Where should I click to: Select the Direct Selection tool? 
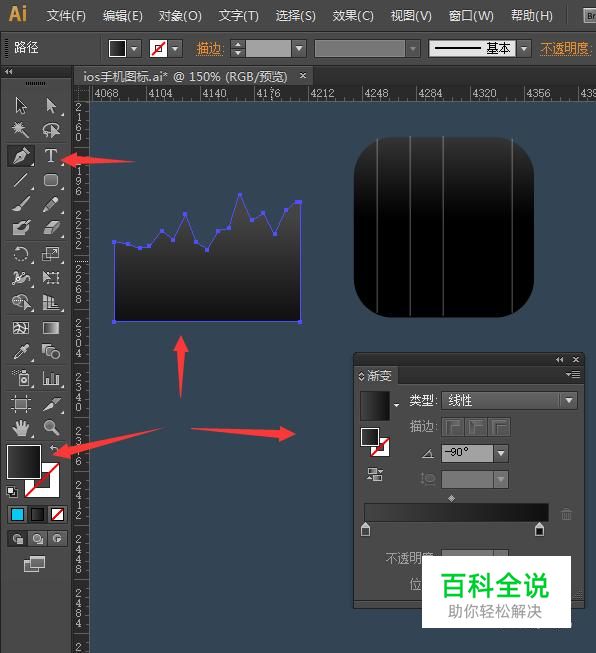coord(51,106)
